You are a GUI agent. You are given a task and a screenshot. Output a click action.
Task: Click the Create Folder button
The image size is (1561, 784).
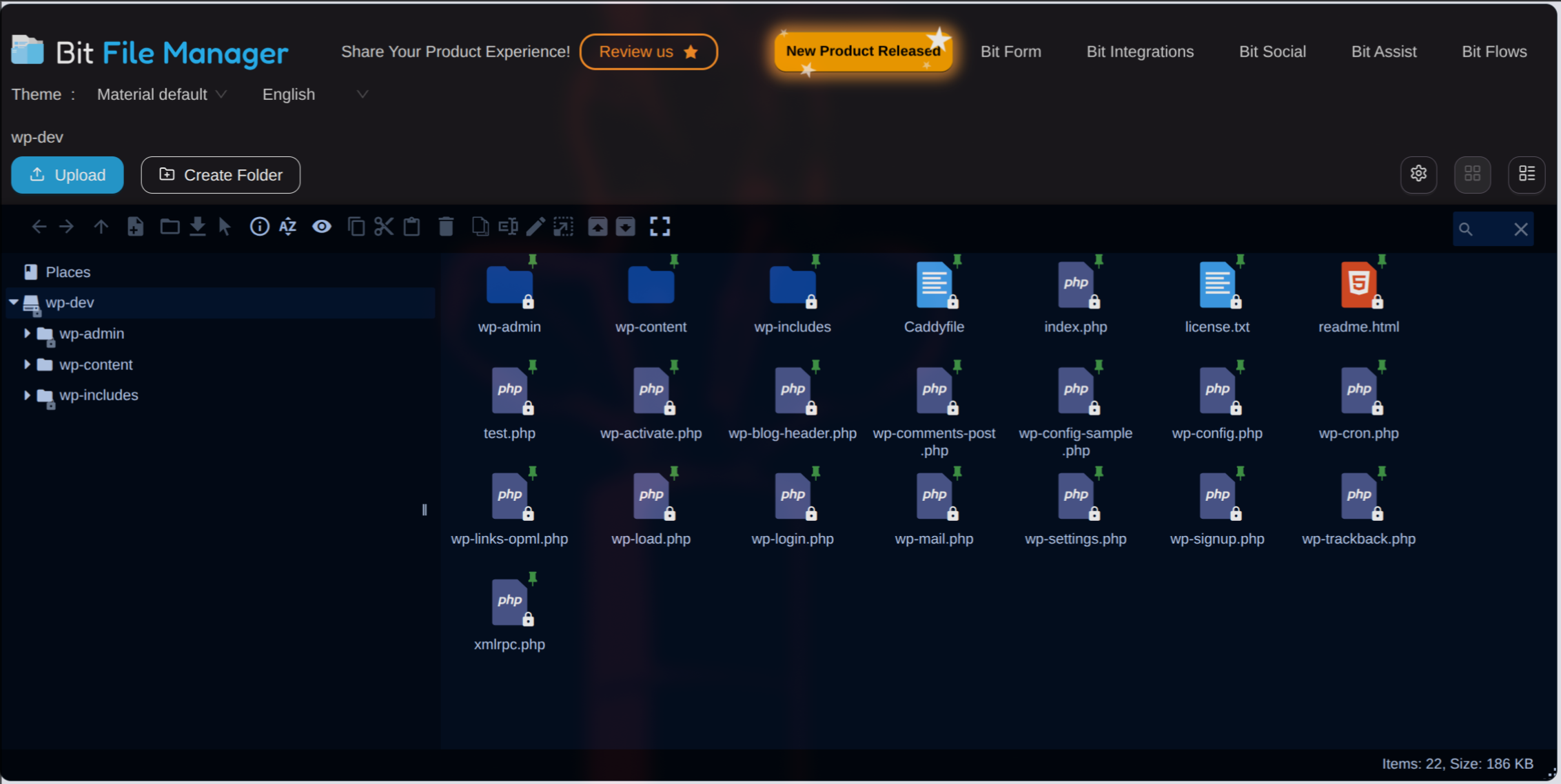221,175
